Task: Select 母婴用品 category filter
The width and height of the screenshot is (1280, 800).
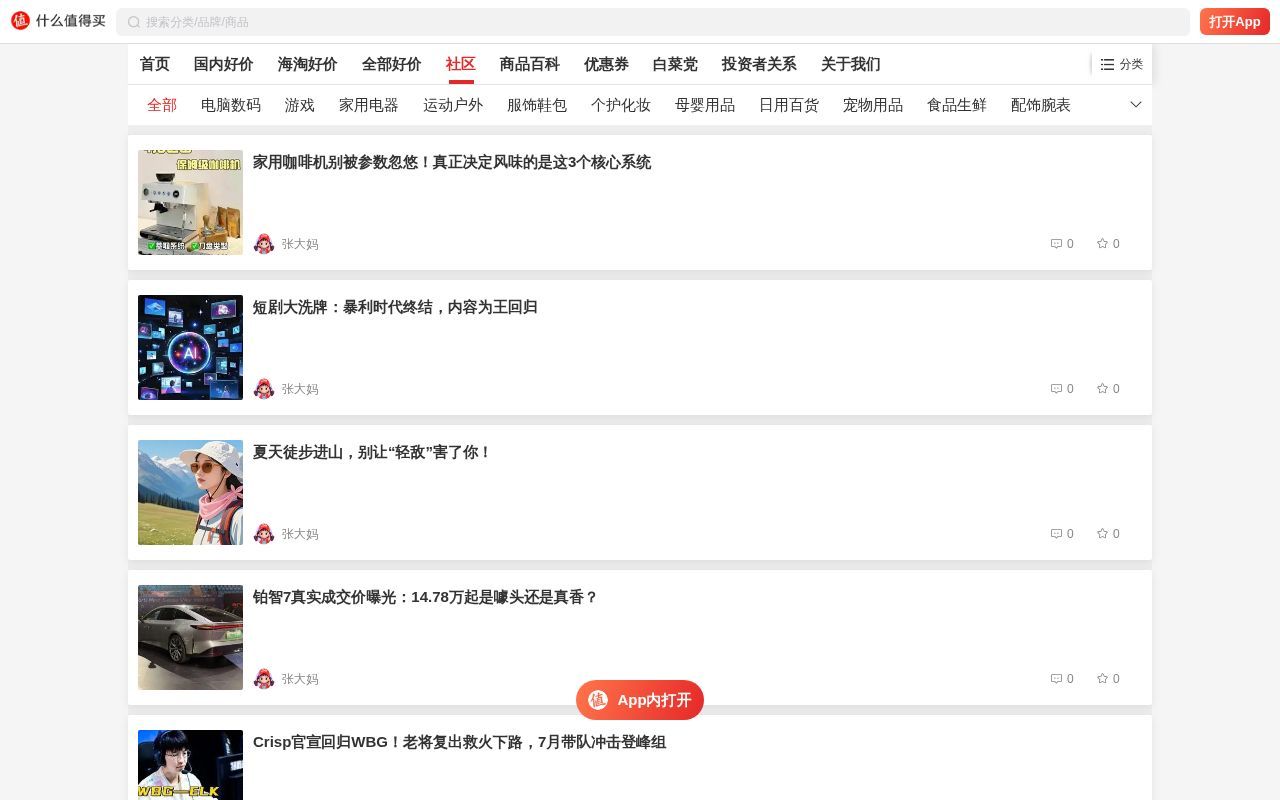Action: click(705, 105)
